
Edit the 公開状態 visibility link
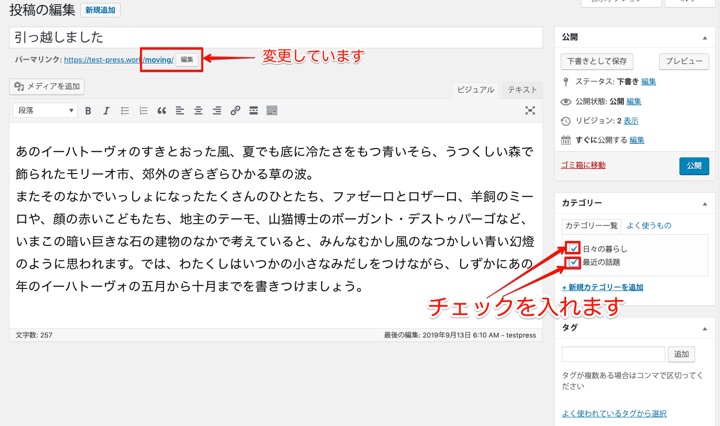(634, 101)
